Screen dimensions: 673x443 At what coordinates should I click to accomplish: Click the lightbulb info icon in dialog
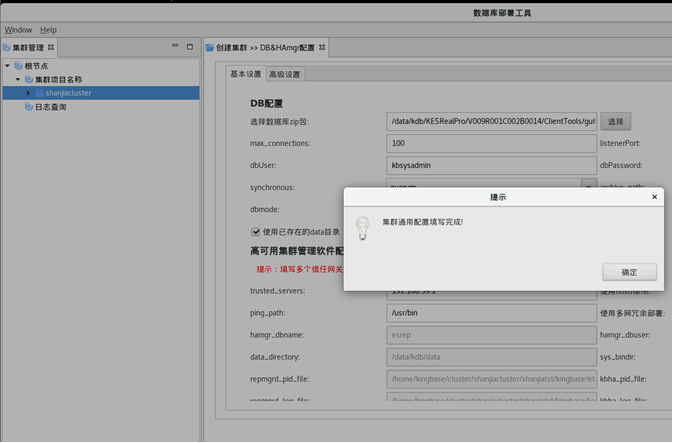(363, 228)
